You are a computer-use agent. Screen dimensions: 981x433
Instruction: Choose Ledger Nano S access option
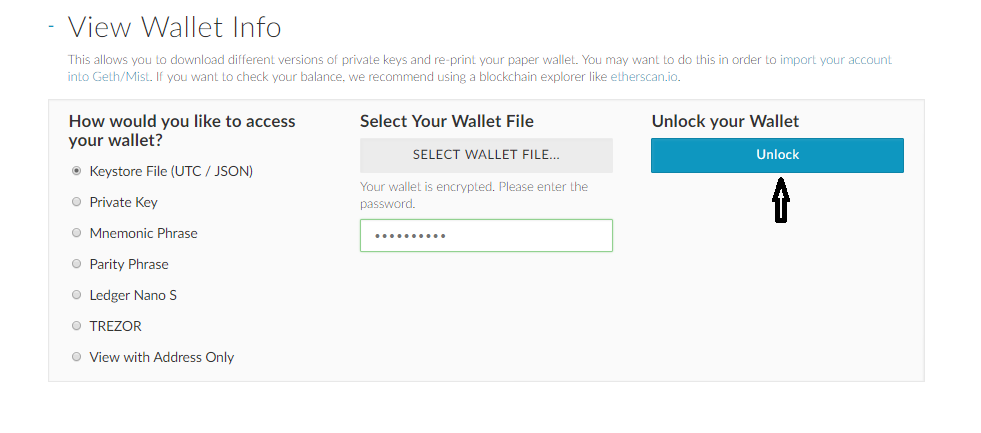(x=77, y=295)
